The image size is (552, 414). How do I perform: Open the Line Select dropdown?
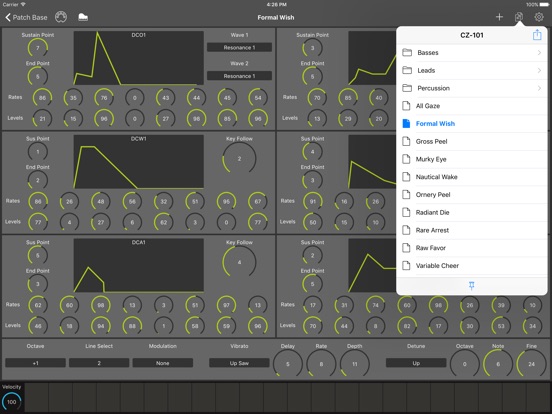pos(99,363)
